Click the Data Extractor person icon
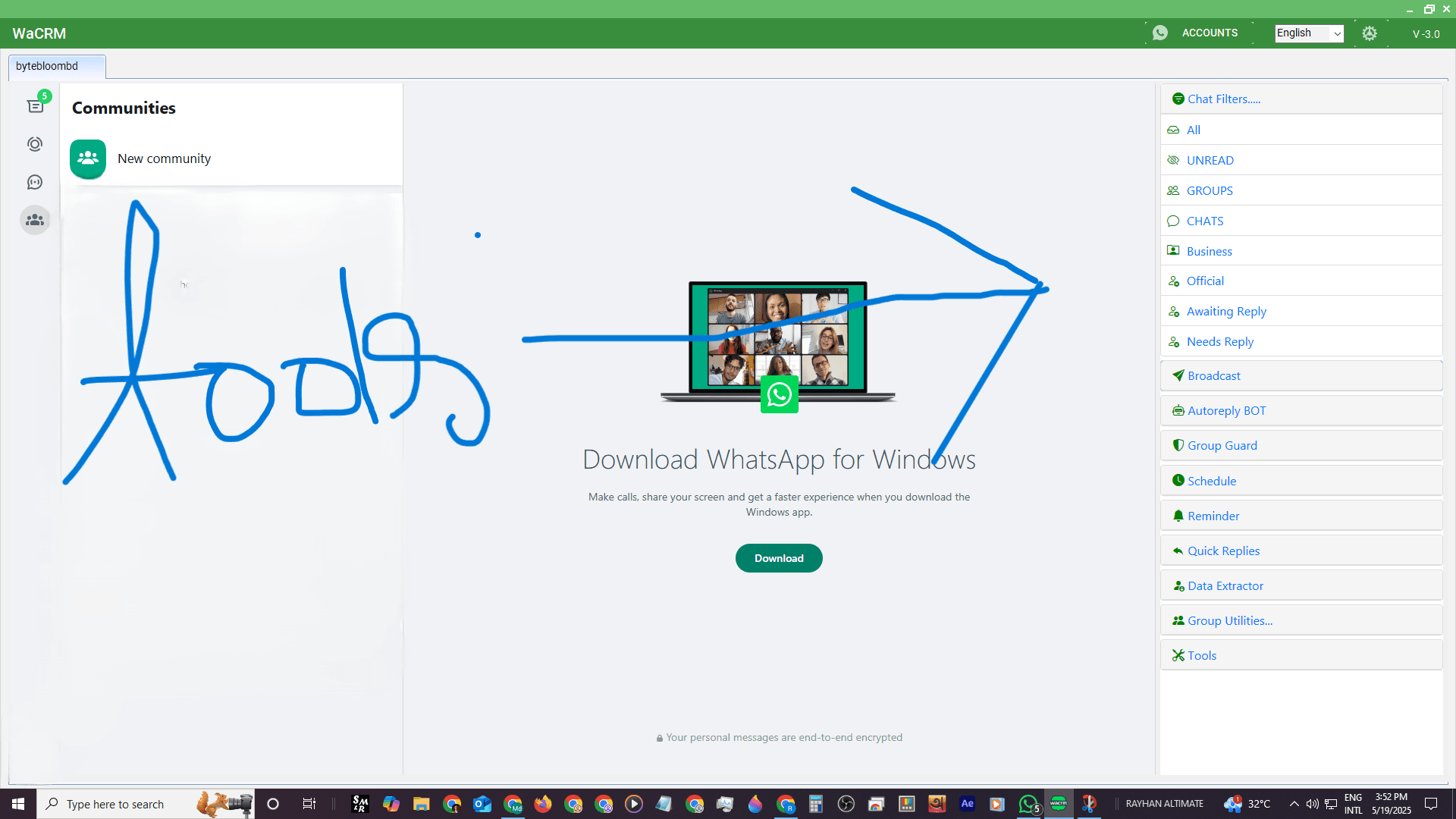The width and height of the screenshot is (1456, 819). click(x=1178, y=585)
